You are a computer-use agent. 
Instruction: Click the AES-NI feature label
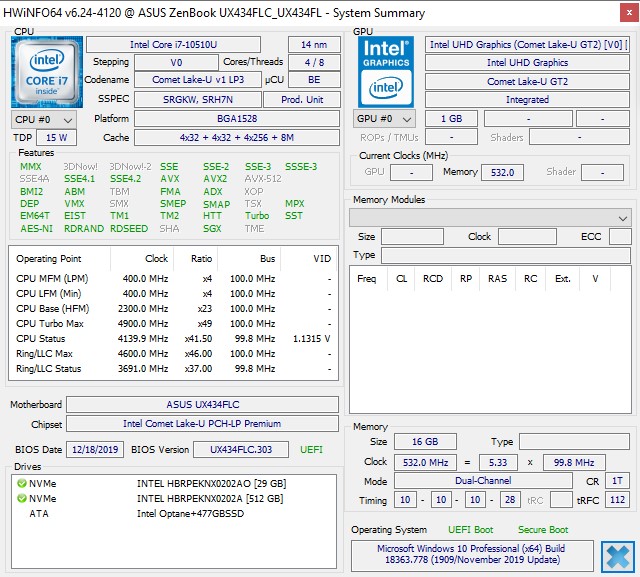pyautogui.click(x=36, y=229)
